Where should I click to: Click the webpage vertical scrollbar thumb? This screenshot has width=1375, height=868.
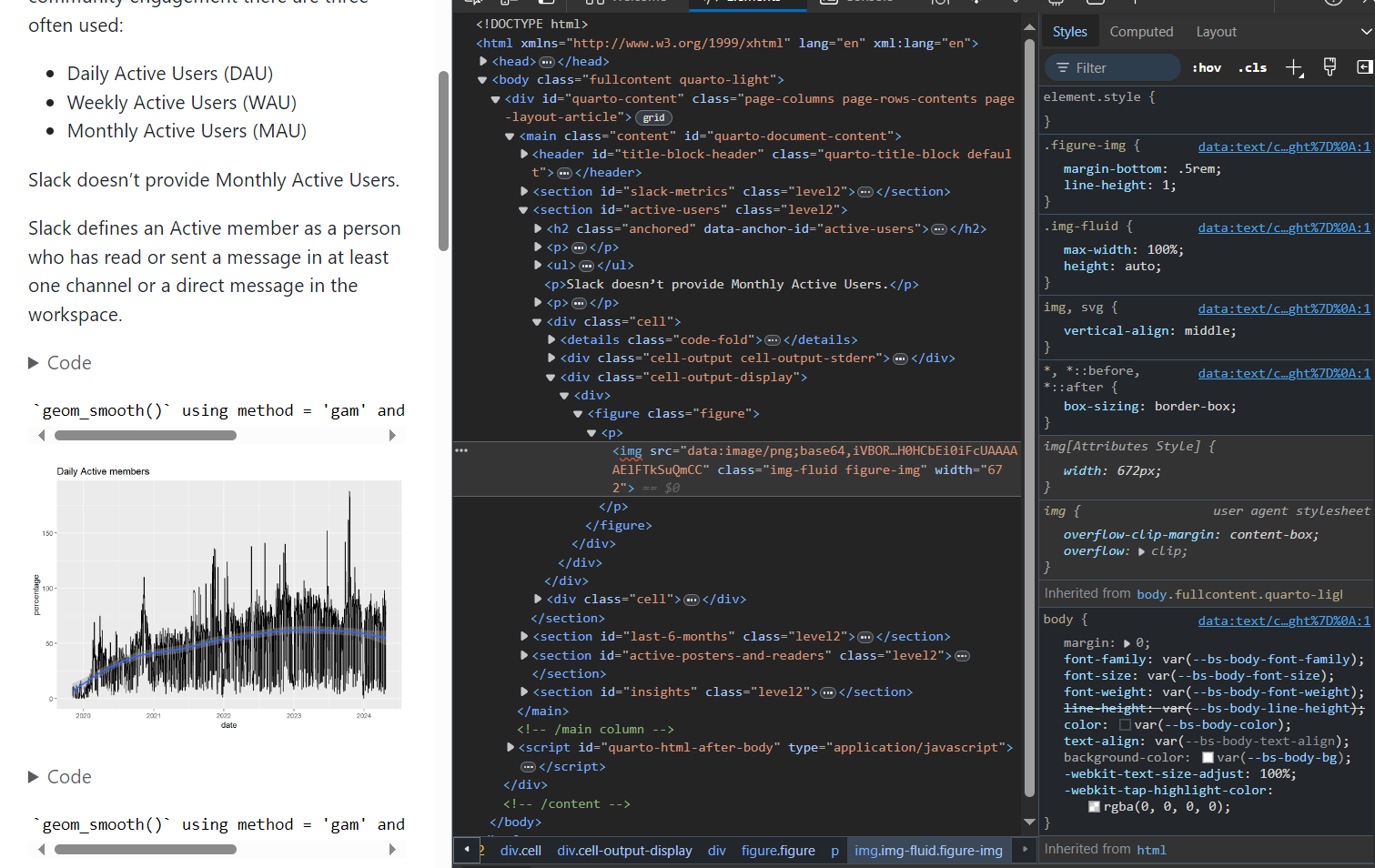444,161
